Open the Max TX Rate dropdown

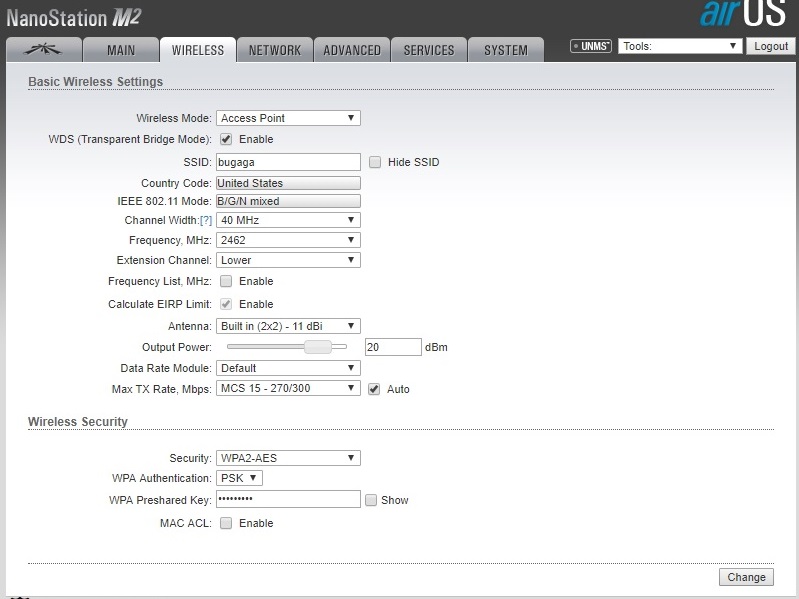[x=288, y=388]
